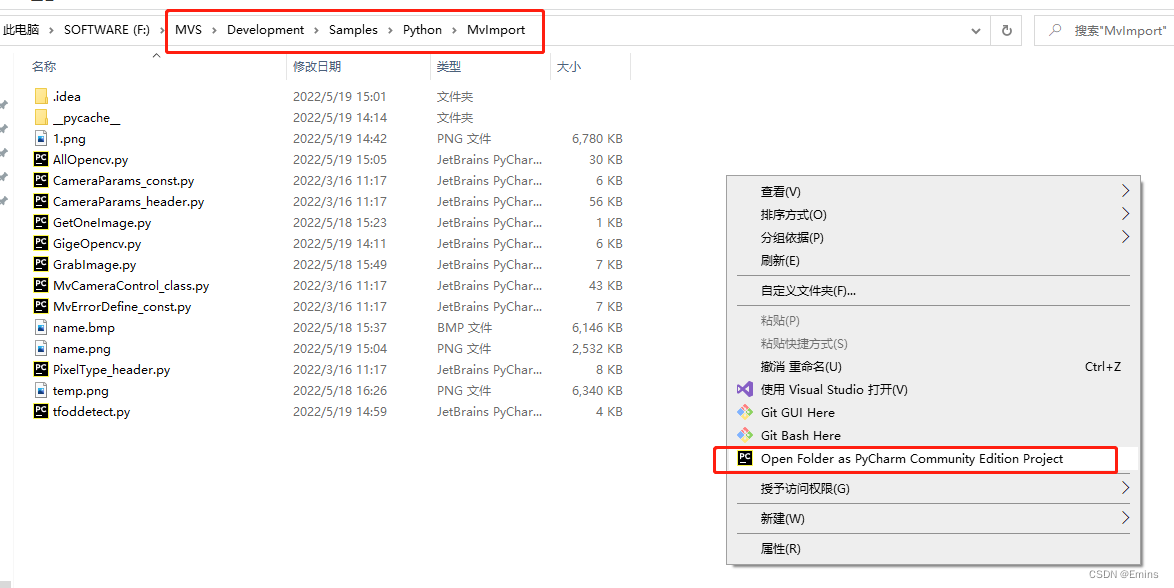Sort by 修改日期 column header
This screenshot has width=1174, height=588.
coord(317,67)
